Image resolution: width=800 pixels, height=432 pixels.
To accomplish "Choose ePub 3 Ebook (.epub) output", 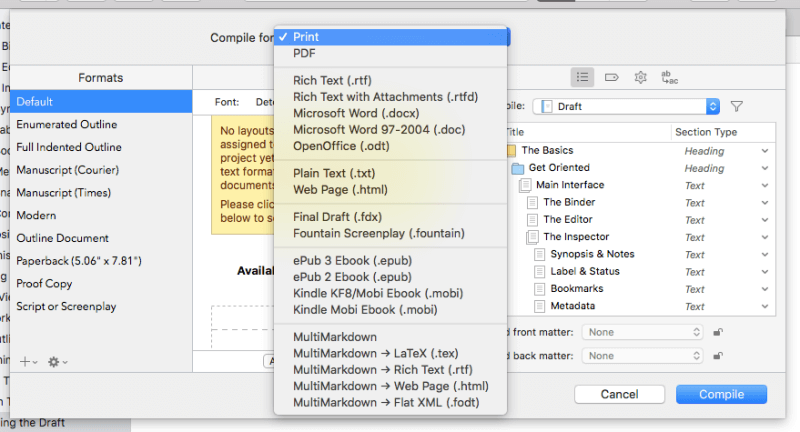I will (391, 261).
